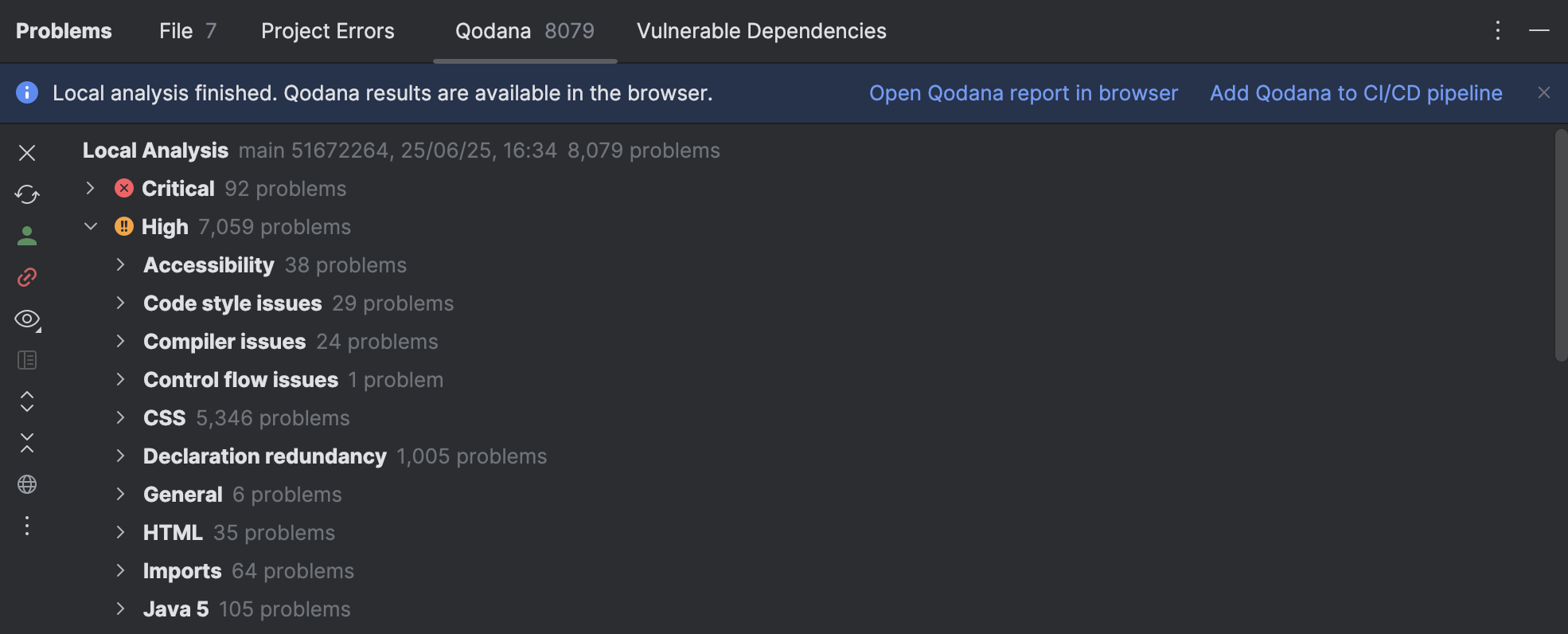Click the green user account icon

[27, 236]
